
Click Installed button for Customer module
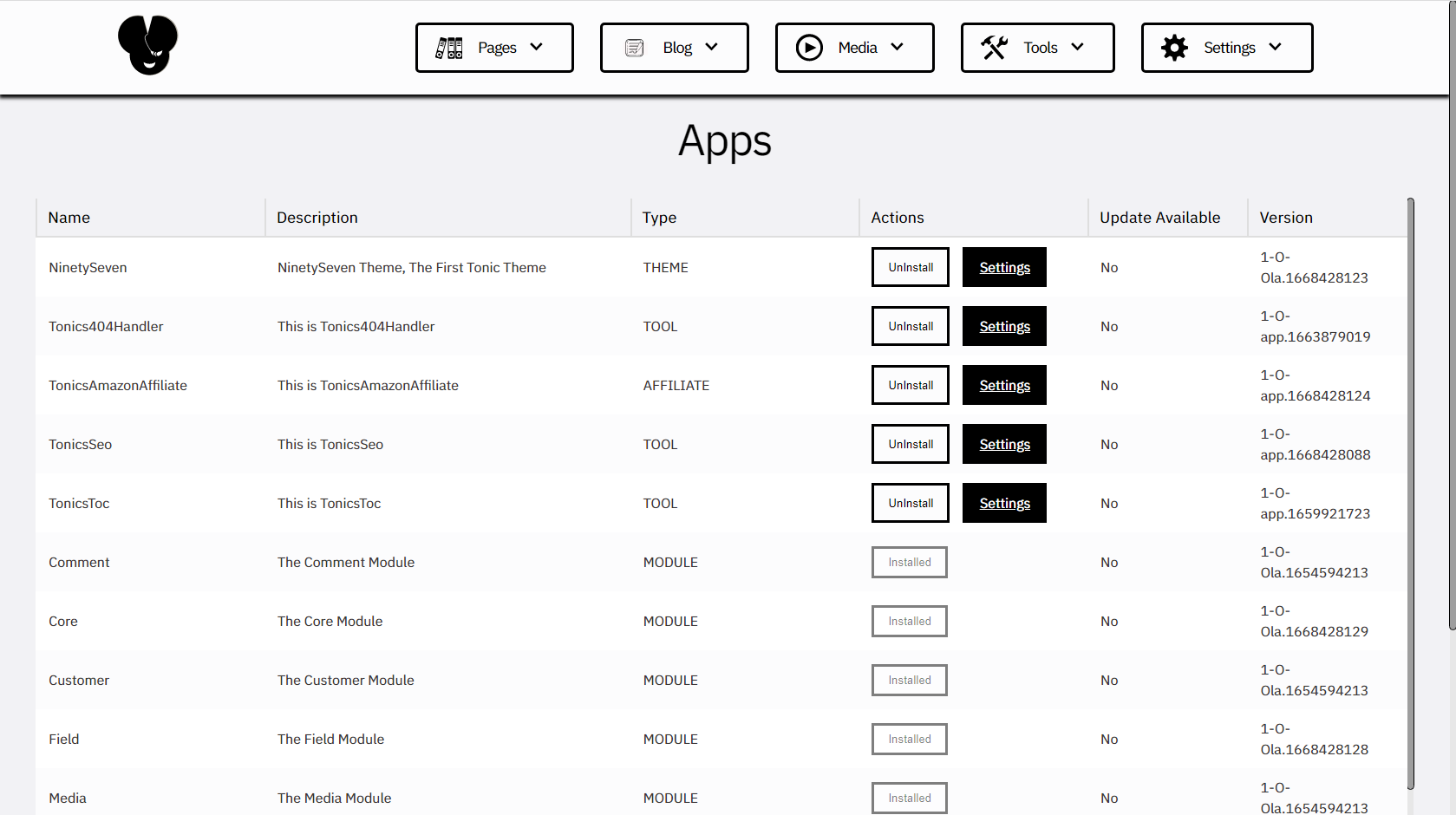[910, 680]
